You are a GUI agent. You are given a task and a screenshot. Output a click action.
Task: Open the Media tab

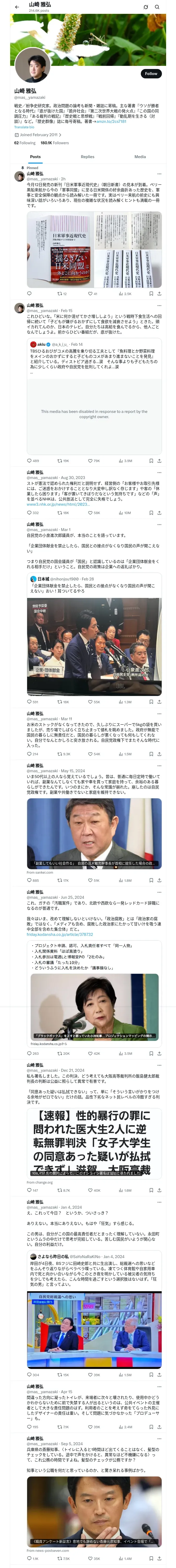(140, 157)
